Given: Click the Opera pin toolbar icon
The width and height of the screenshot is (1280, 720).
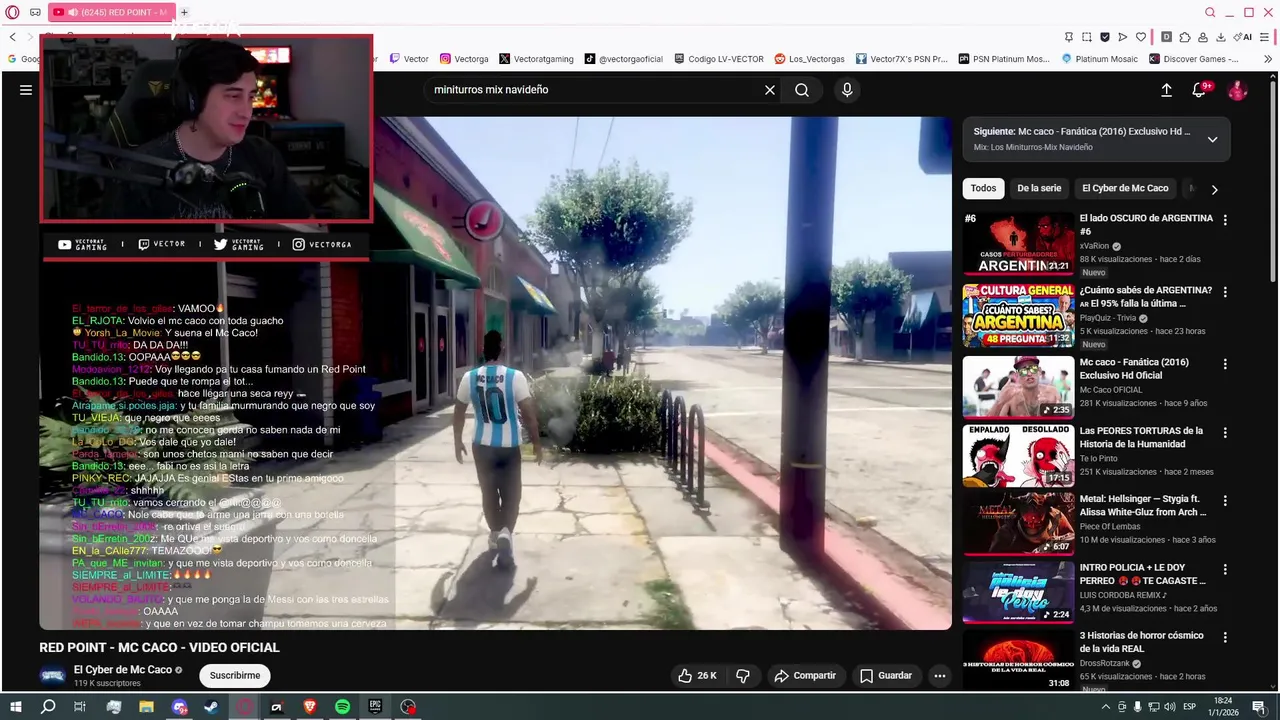Looking at the screenshot, I should pos(1068,37).
